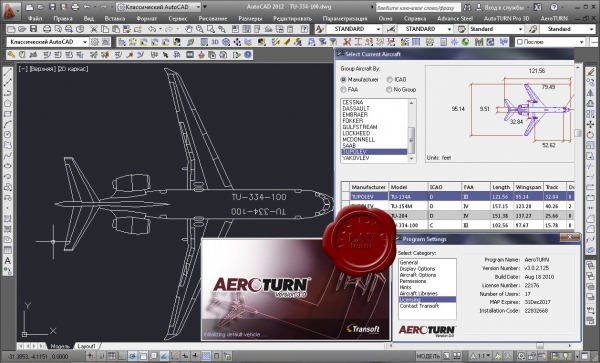Select the Circle draw tool
600x363 pixels.
click(8, 135)
